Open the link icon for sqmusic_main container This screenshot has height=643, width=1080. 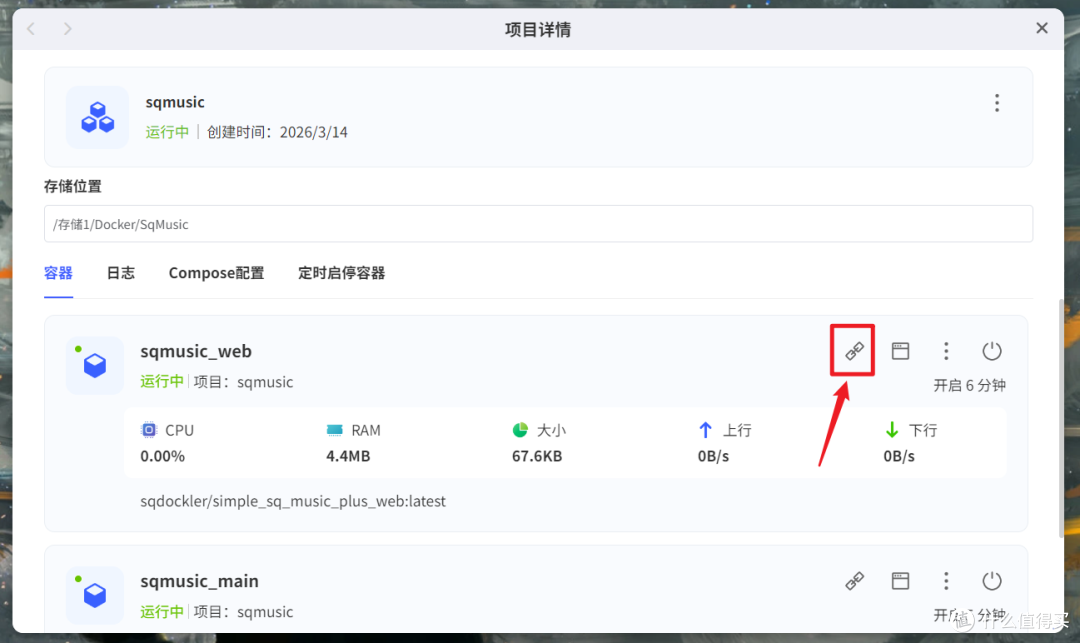[854, 581]
